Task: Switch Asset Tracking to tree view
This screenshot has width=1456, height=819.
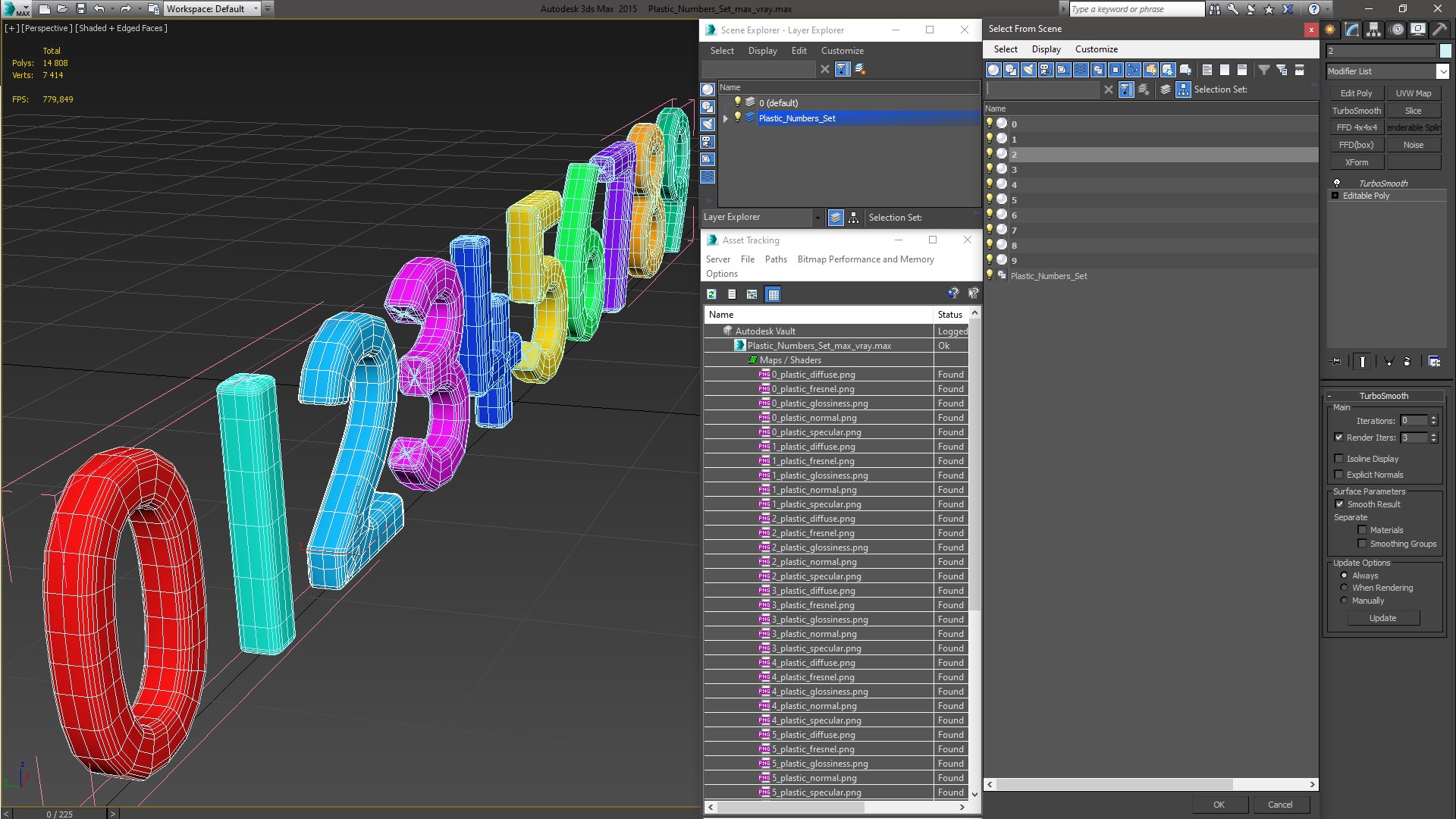Action: click(752, 294)
